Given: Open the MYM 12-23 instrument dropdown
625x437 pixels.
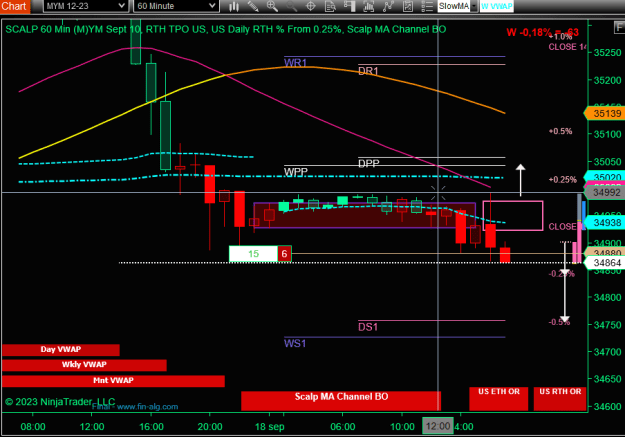Looking at the screenshot, I should 86,6.
